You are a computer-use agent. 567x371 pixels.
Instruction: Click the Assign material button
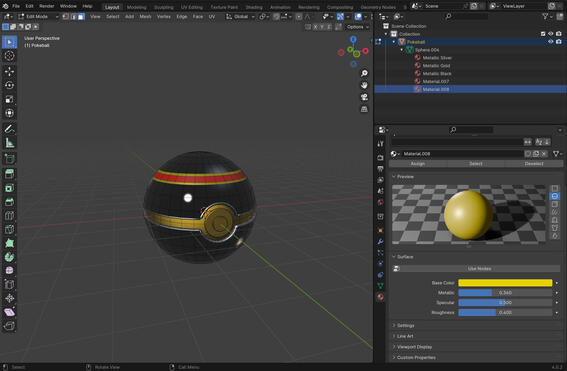[x=418, y=164]
